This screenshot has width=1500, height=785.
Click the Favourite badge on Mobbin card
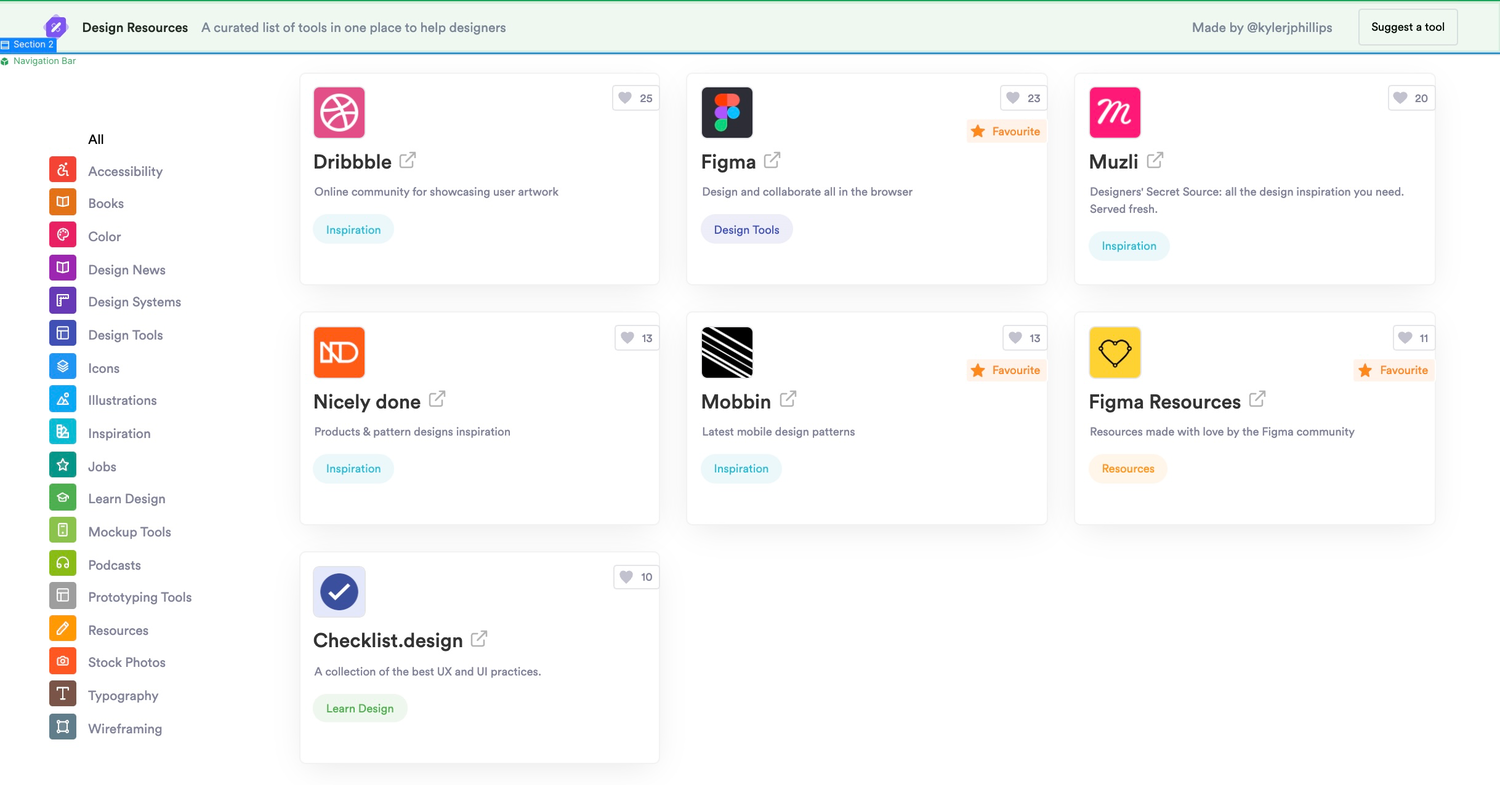point(1006,370)
